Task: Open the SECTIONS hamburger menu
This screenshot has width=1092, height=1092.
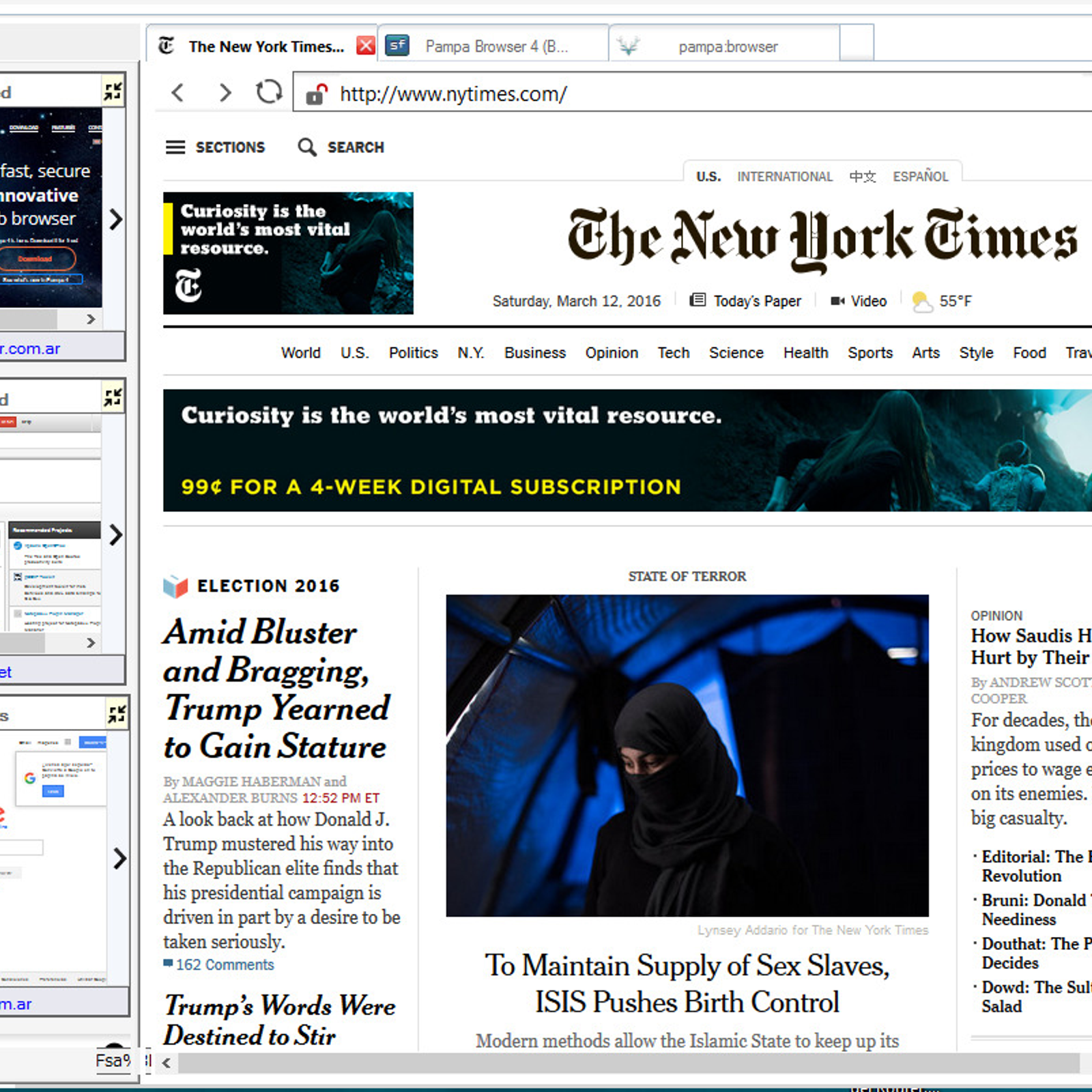Action: tap(215, 147)
